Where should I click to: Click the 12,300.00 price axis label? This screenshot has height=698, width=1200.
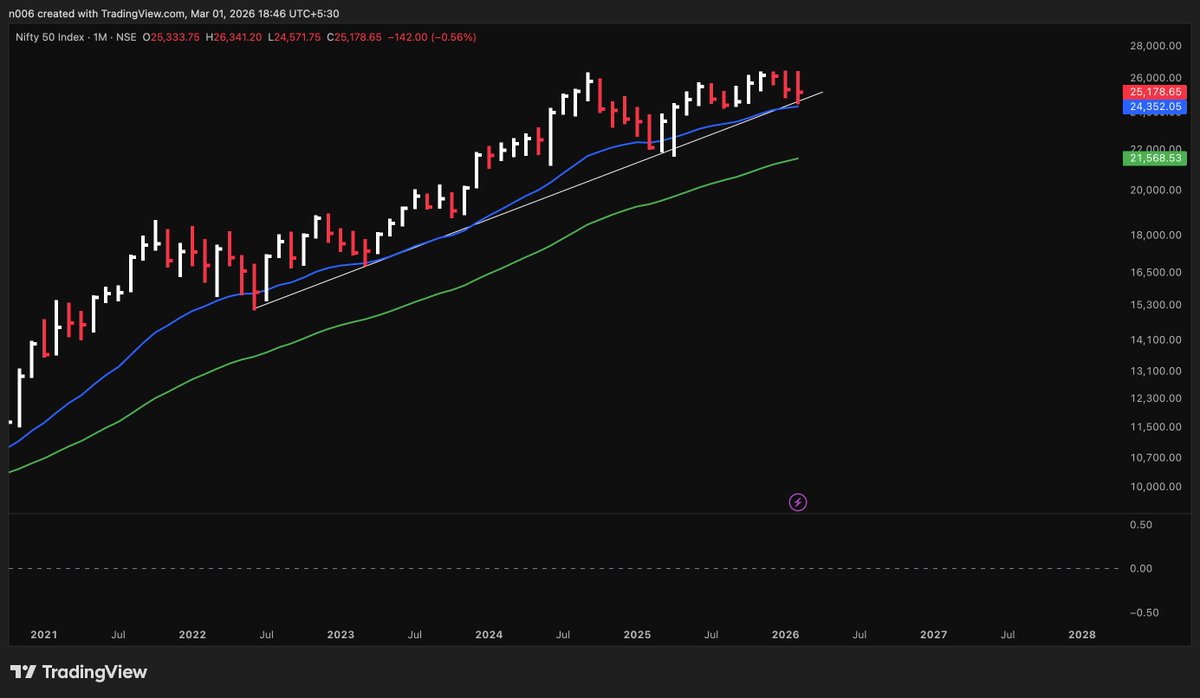click(x=1154, y=398)
